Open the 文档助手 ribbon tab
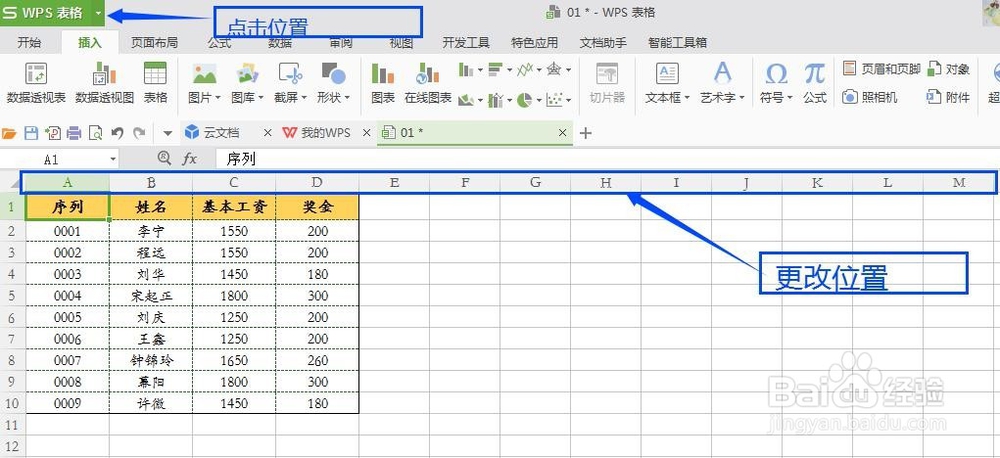This screenshot has height=458, width=1000. click(603, 43)
